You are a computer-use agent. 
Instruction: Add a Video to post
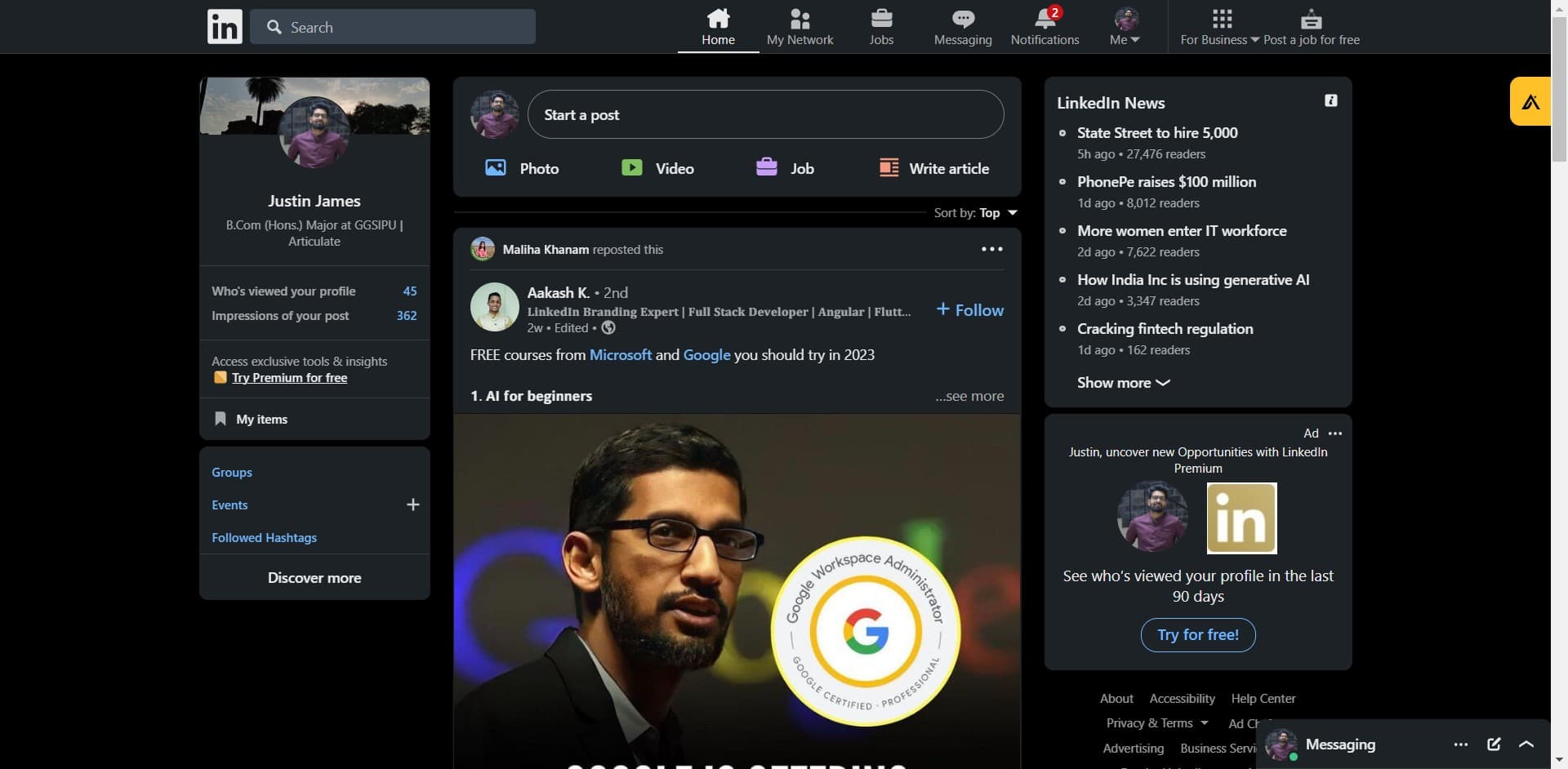pos(657,168)
